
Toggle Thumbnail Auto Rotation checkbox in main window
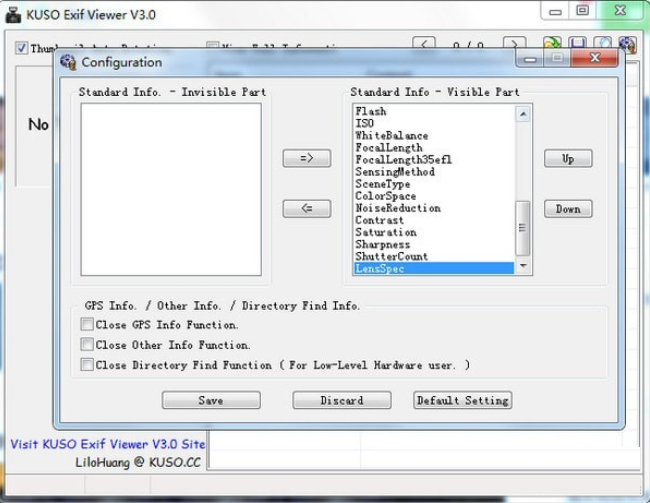coord(22,48)
